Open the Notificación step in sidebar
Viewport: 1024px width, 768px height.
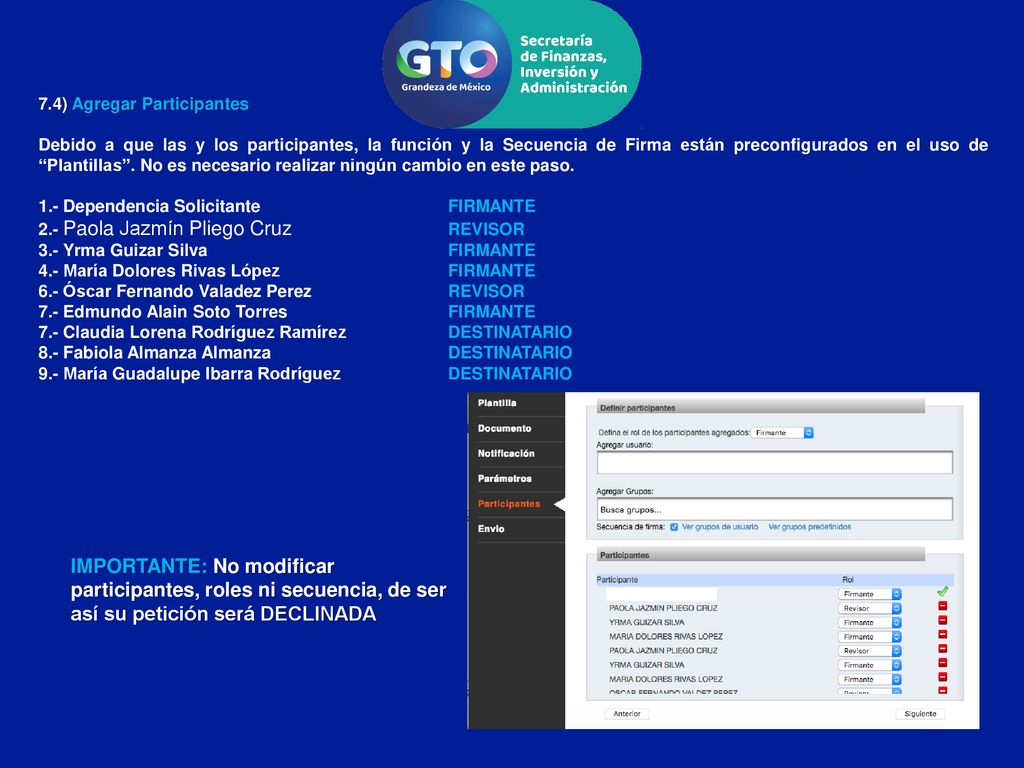pos(506,453)
